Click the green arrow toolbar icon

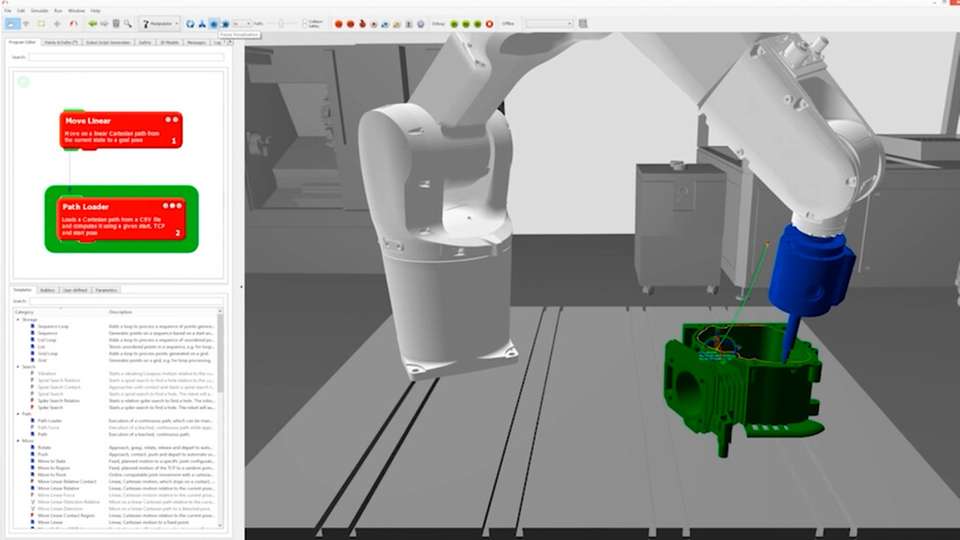[x=92, y=24]
